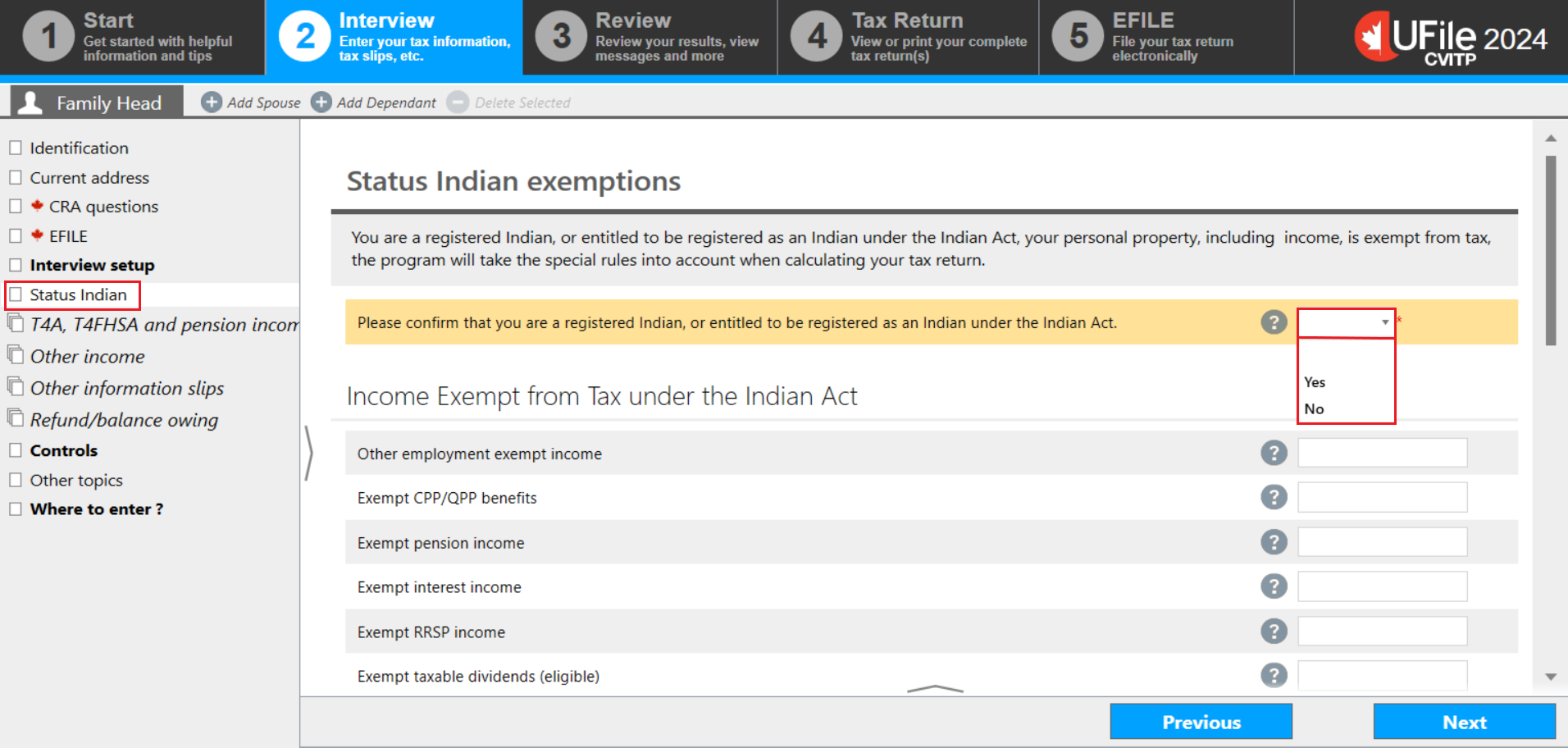Click the red maple leaf beside EFILE item
This screenshot has width=1568, height=748.
tap(37, 235)
